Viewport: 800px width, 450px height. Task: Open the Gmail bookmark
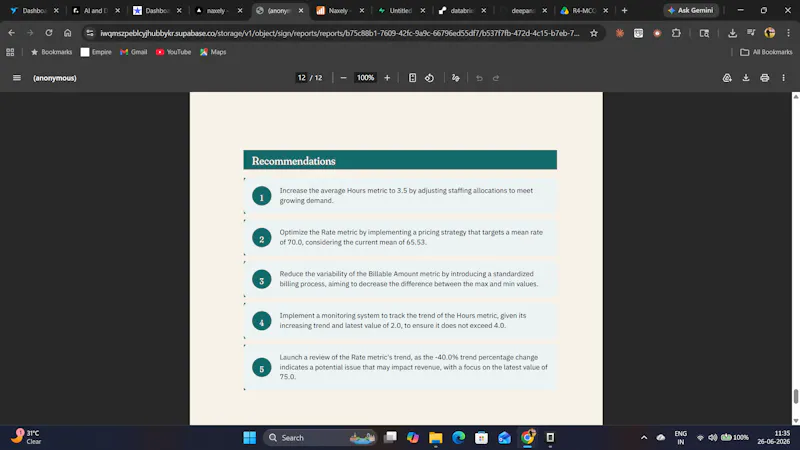pyautogui.click(x=134, y=52)
